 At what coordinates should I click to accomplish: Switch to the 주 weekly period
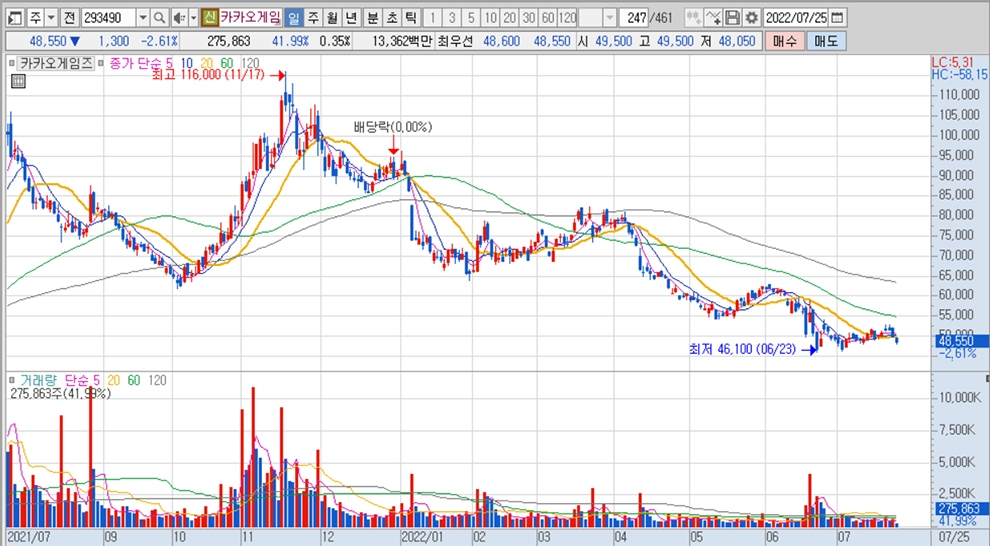click(313, 18)
